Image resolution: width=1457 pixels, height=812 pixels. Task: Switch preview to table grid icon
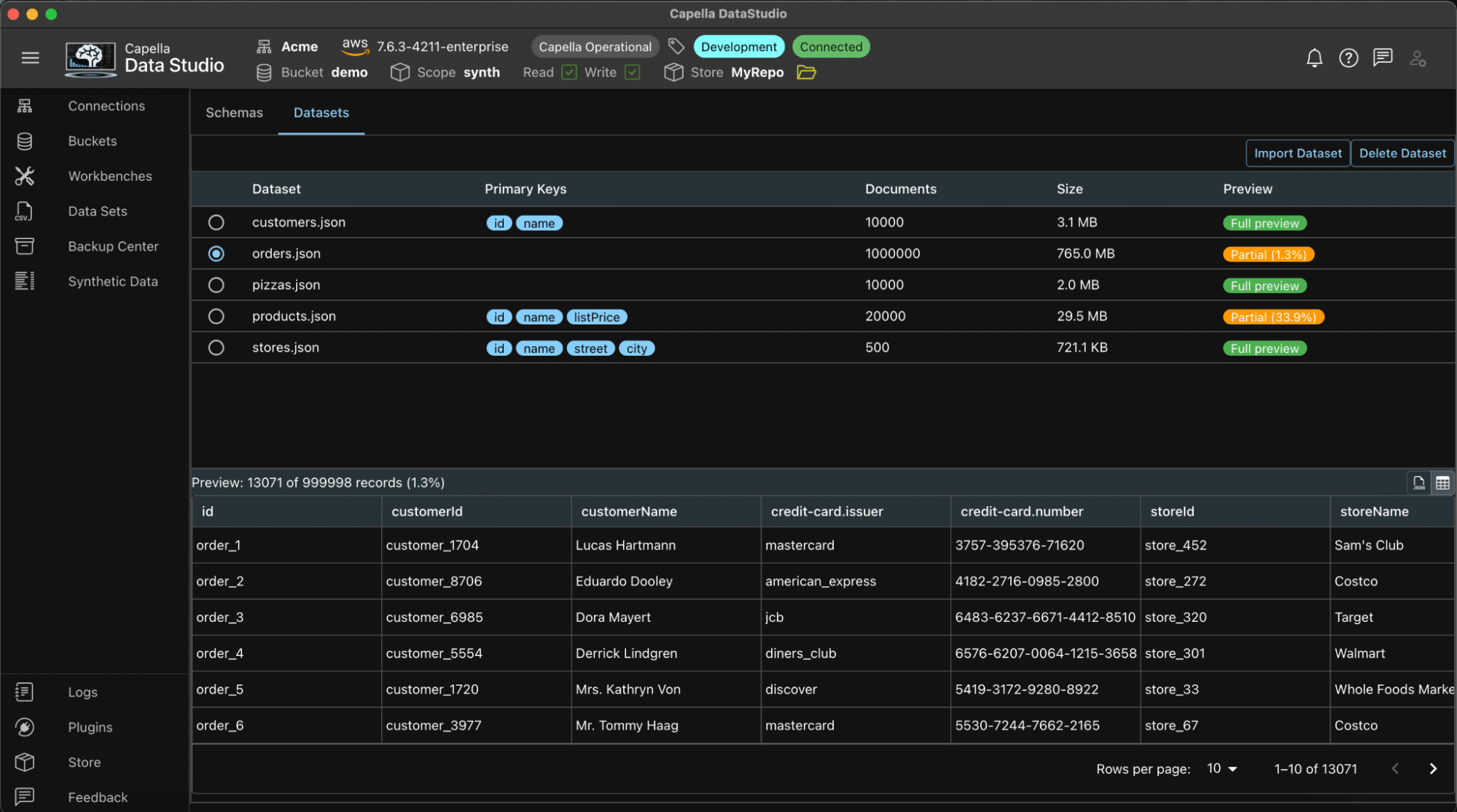[1442, 483]
